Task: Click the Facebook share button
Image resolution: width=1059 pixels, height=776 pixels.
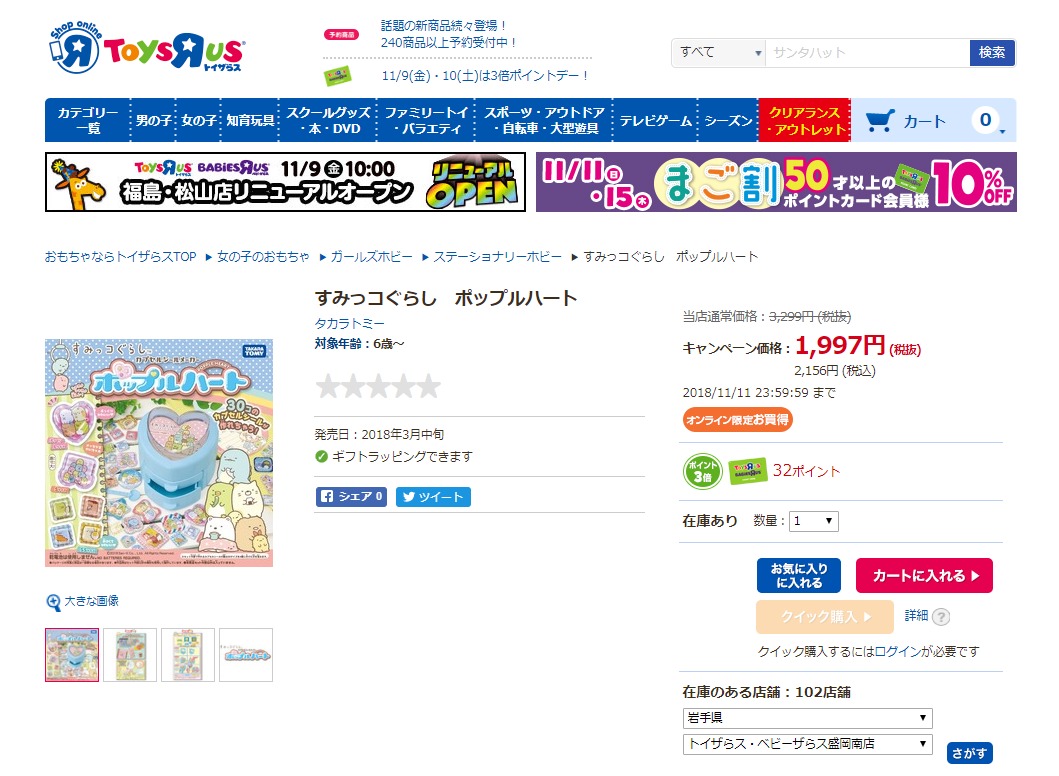Action: pyautogui.click(x=351, y=496)
